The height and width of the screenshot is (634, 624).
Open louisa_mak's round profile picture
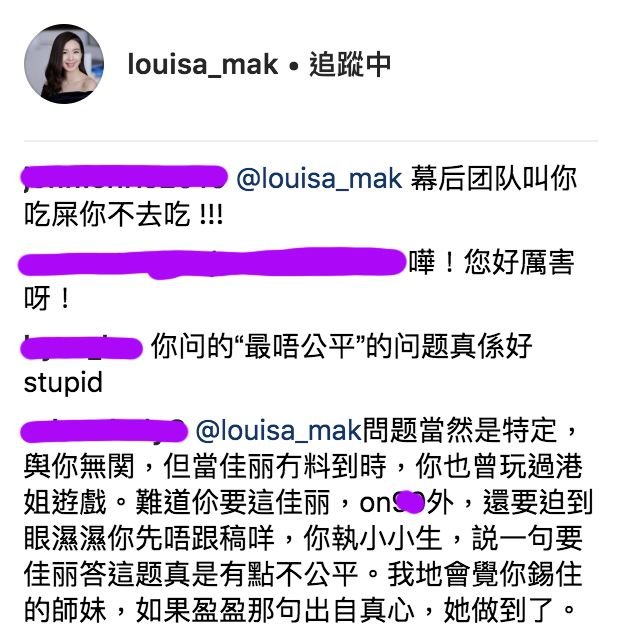click(x=64, y=63)
